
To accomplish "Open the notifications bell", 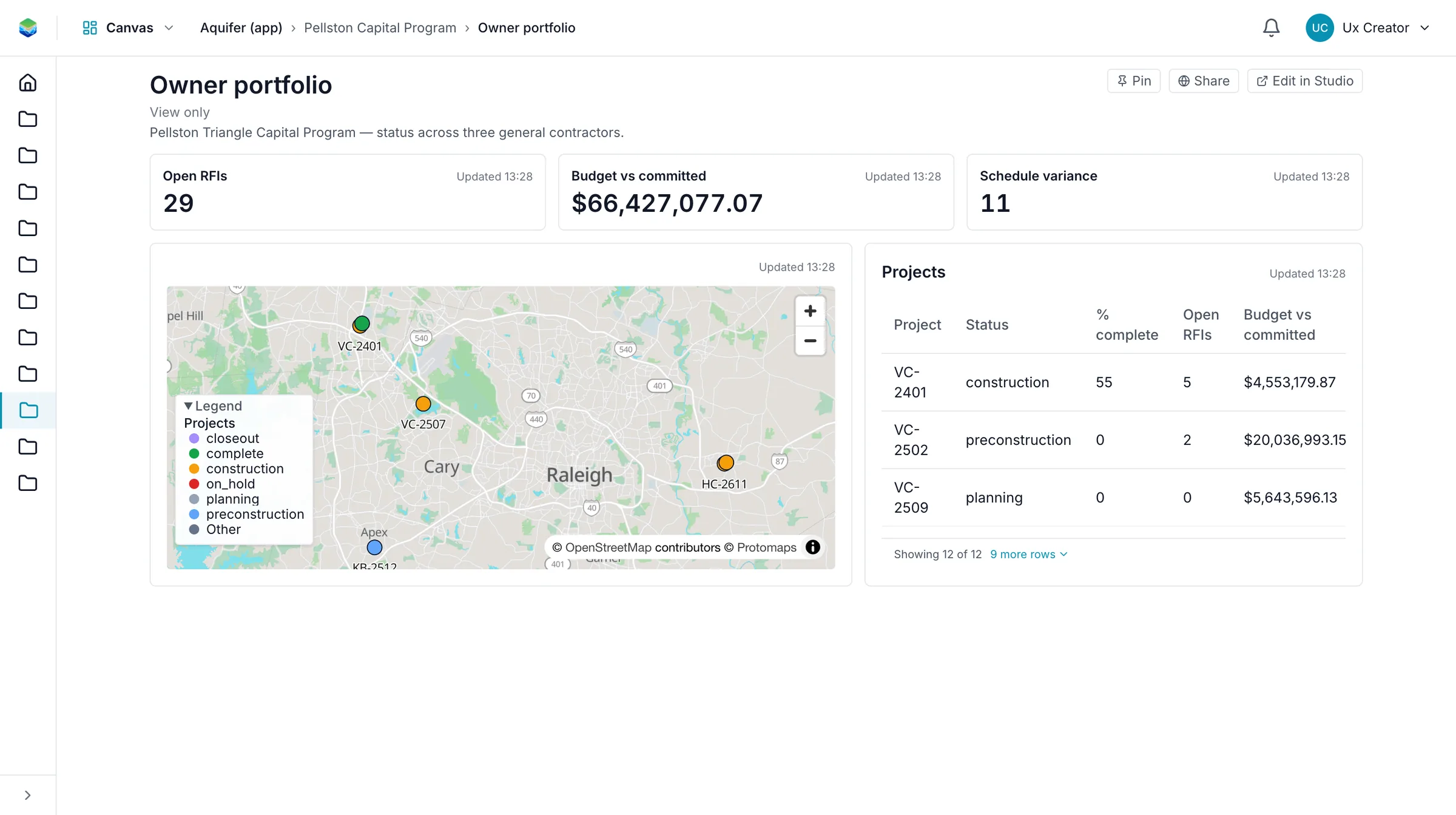I will (1271, 28).
